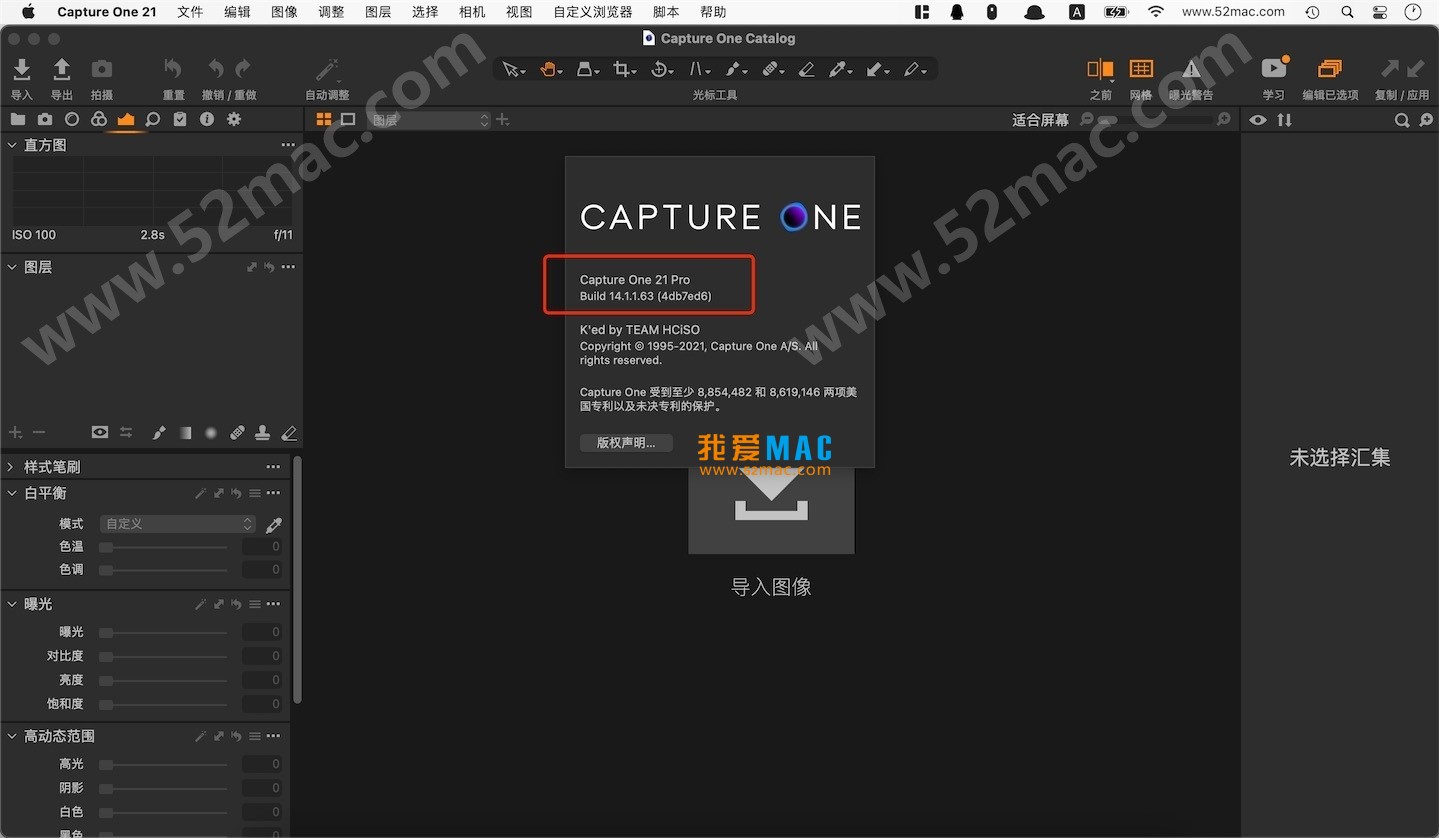Open the 自定义浏览器 menu
Image resolution: width=1439 pixels, height=838 pixels.
pyautogui.click(x=592, y=11)
